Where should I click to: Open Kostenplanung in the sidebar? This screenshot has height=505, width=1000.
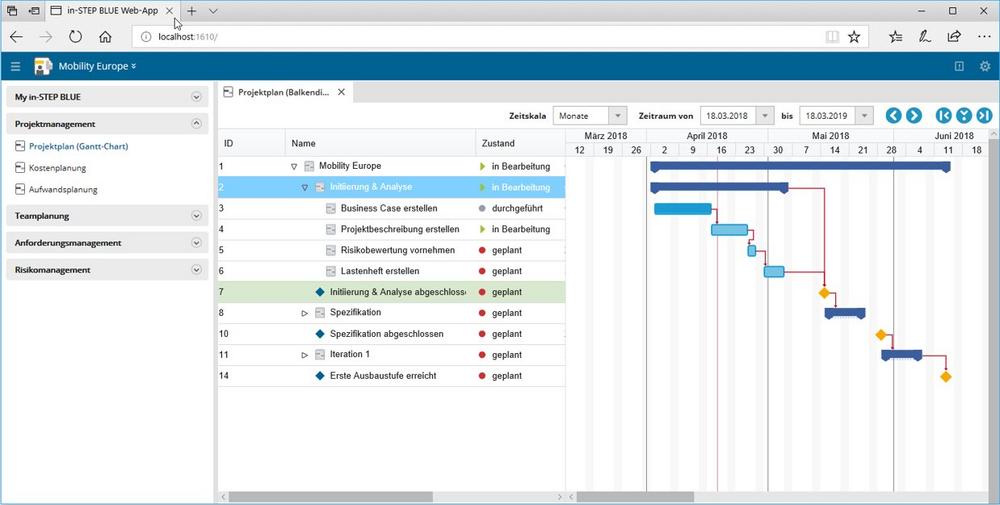57,168
